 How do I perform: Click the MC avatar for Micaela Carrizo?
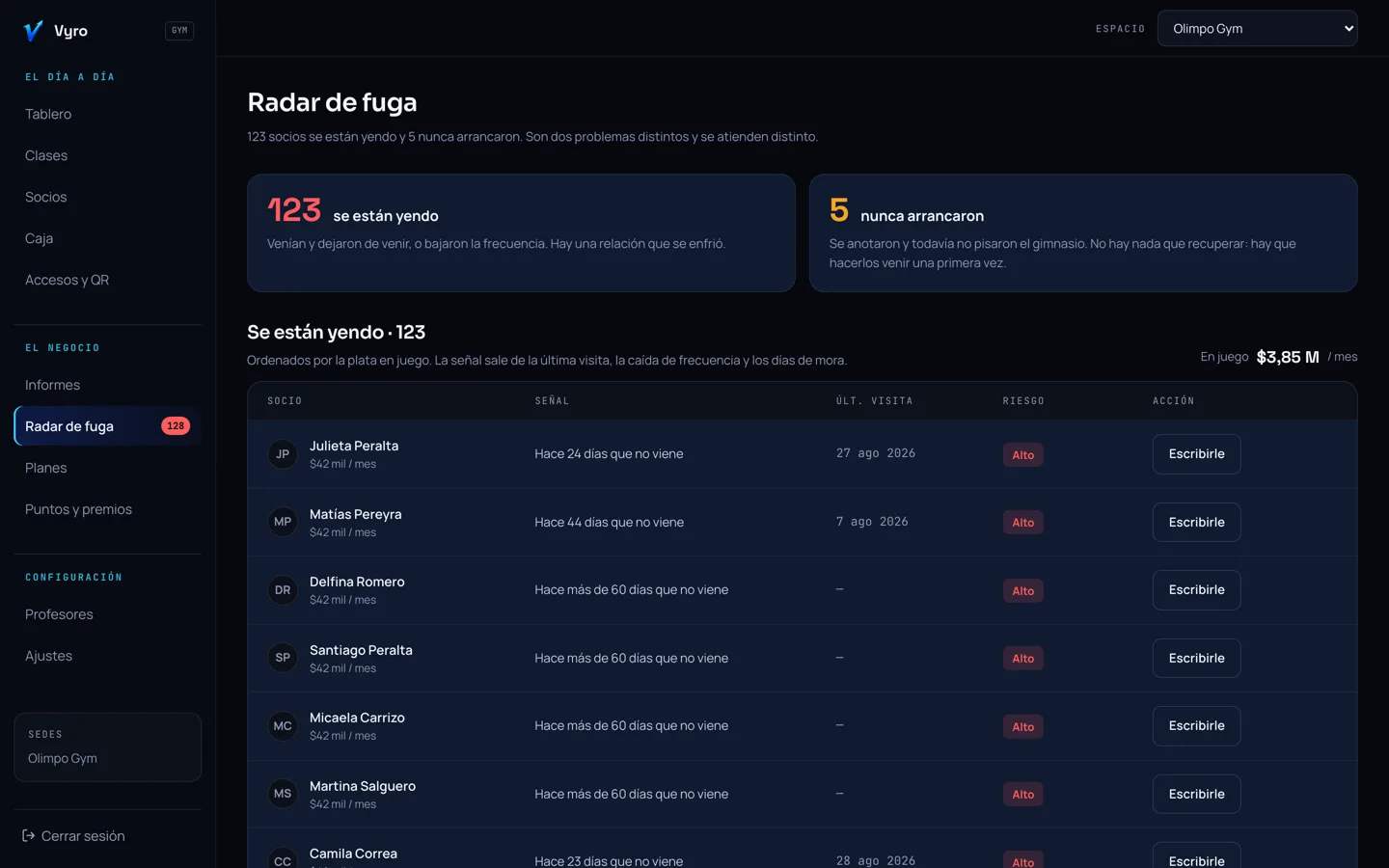[x=283, y=726]
